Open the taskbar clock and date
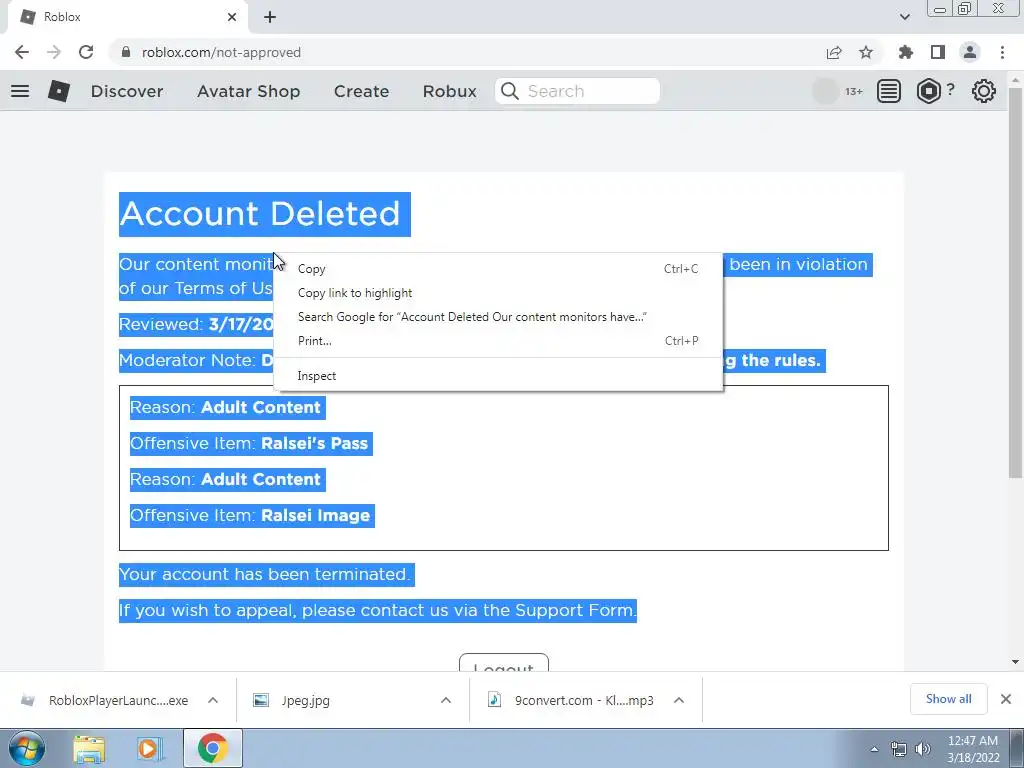The width and height of the screenshot is (1024, 768). 973,749
